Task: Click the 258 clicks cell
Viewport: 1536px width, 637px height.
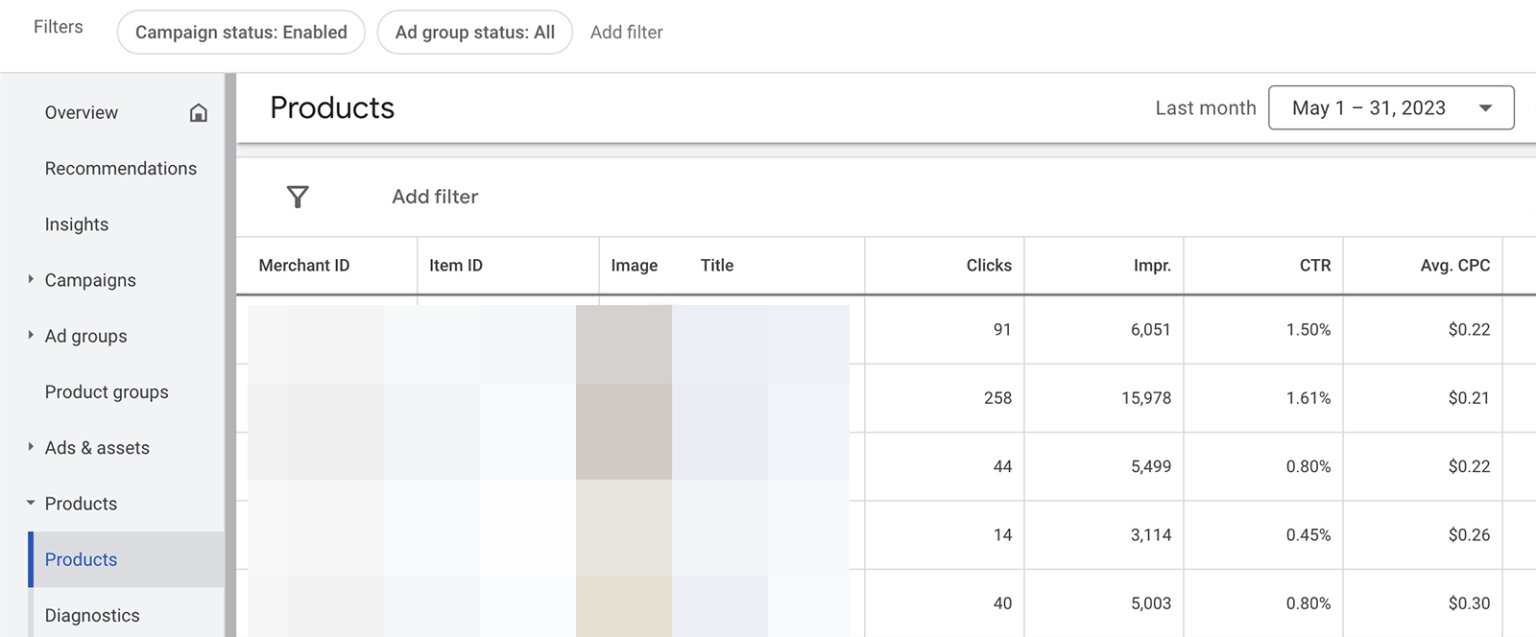Action: pos(944,398)
